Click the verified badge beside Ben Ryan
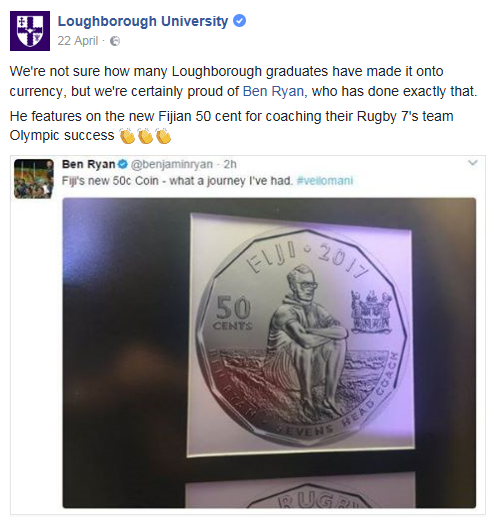Viewport: 494px width, 521px height. coord(122,164)
